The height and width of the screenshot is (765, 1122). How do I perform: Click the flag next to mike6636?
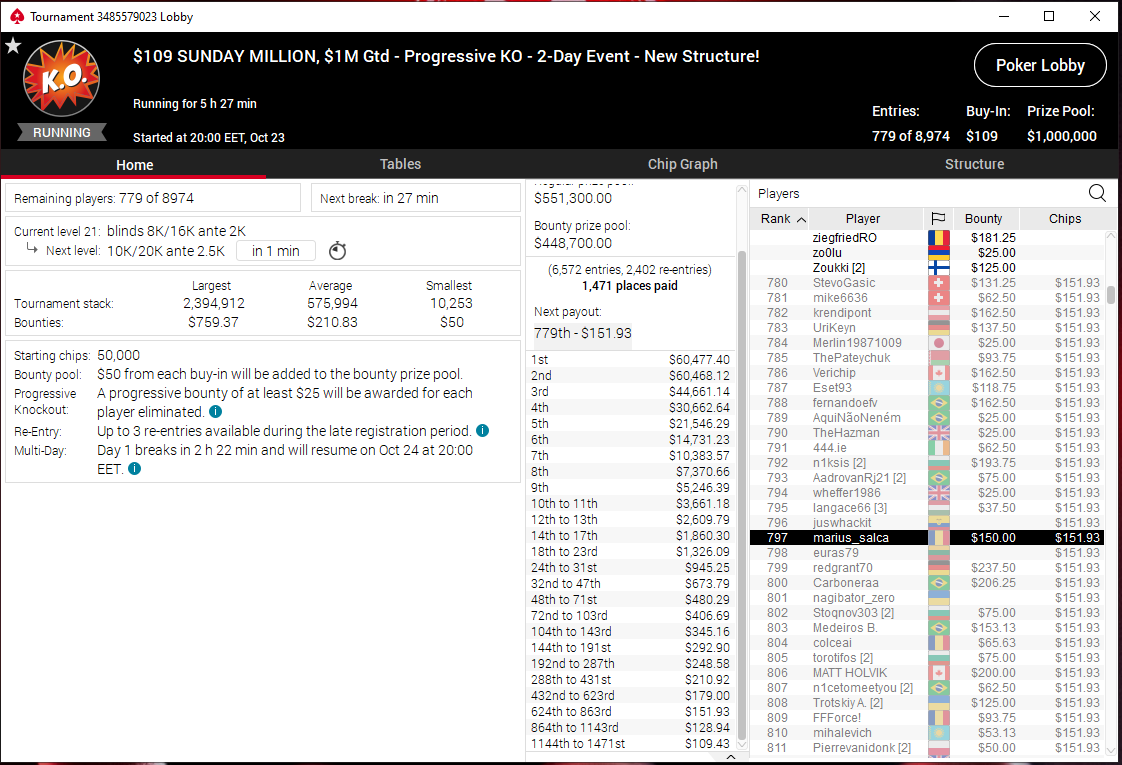[x=939, y=298]
